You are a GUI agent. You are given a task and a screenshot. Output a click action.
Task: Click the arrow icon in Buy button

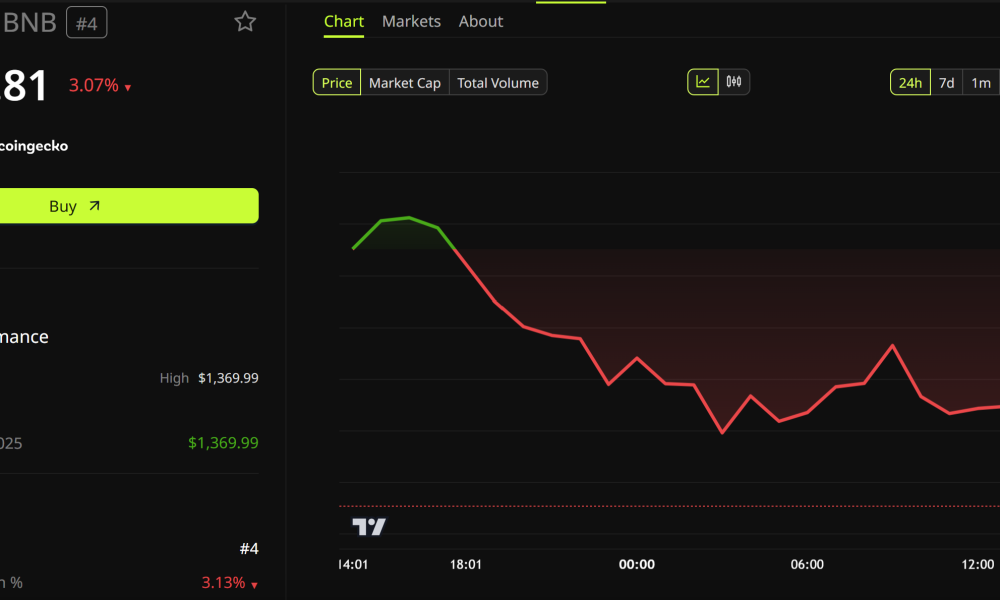click(94, 205)
